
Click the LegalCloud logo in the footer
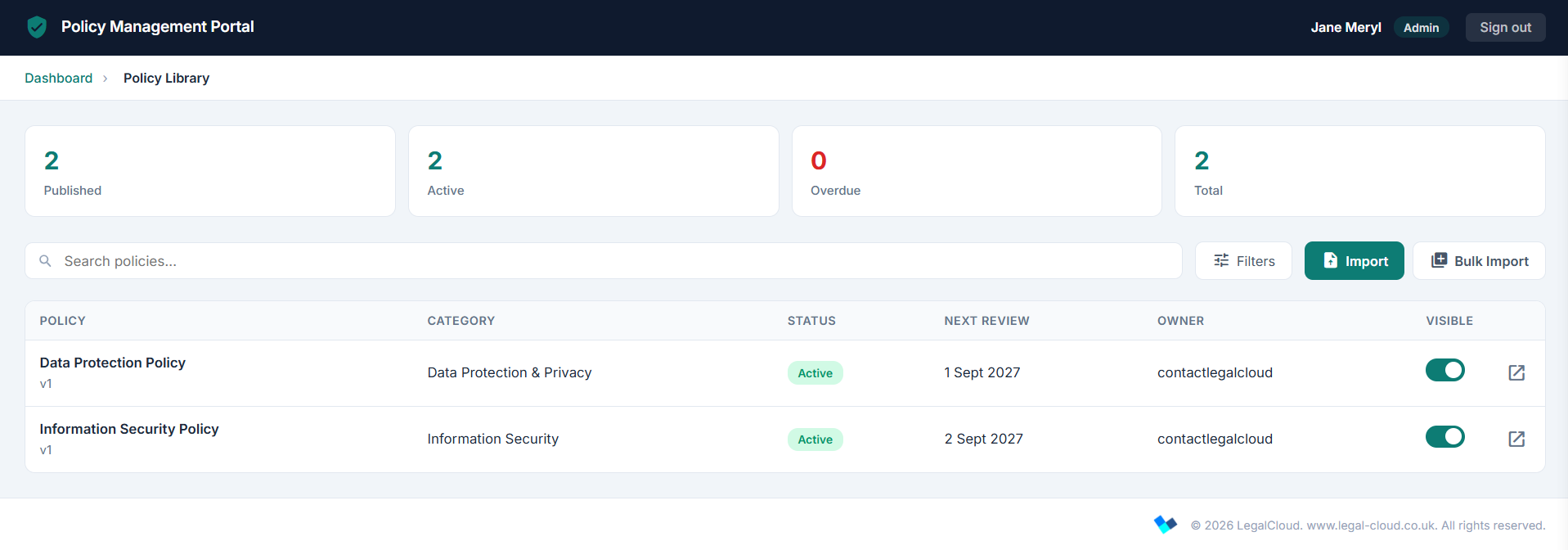pos(1166,524)
